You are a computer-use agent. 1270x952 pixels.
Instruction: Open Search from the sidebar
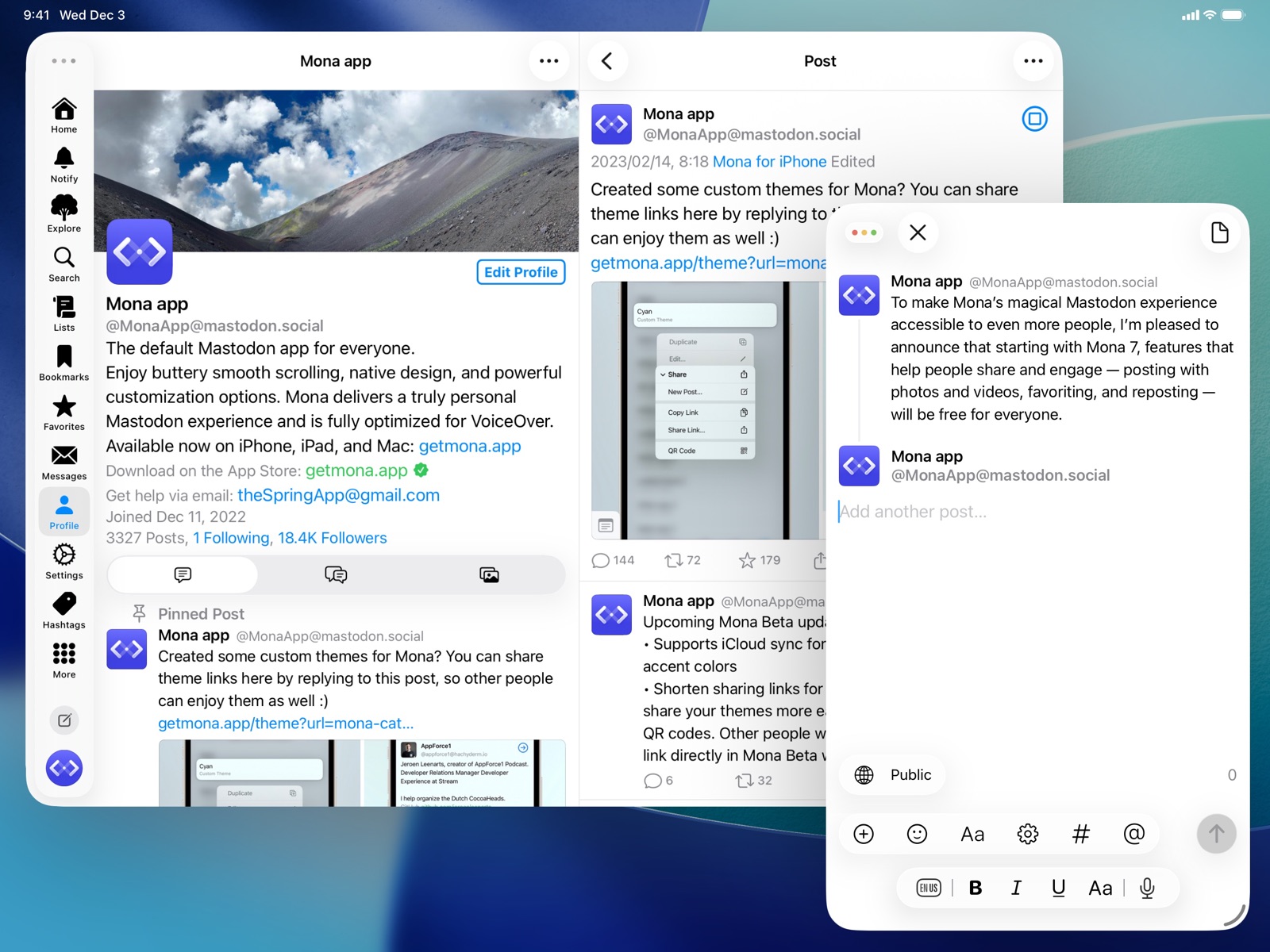[x=64, y=264]
